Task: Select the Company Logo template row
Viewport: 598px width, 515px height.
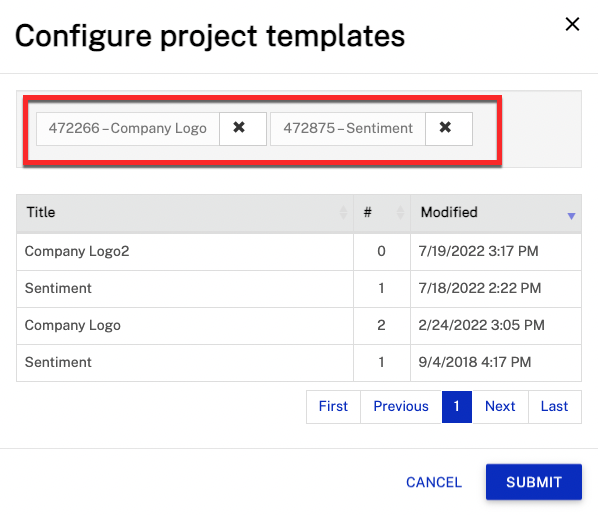Action: pos(299,325)
